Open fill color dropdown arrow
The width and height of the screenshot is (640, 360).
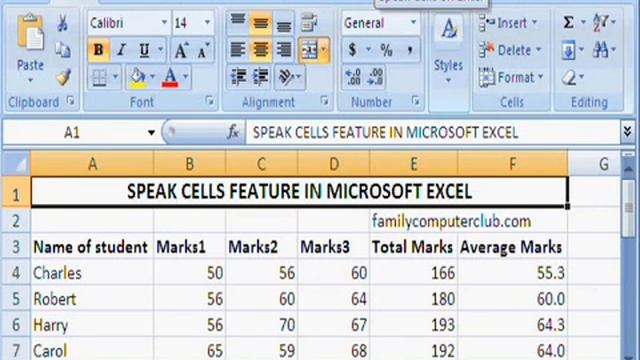(x=153, y=77)
